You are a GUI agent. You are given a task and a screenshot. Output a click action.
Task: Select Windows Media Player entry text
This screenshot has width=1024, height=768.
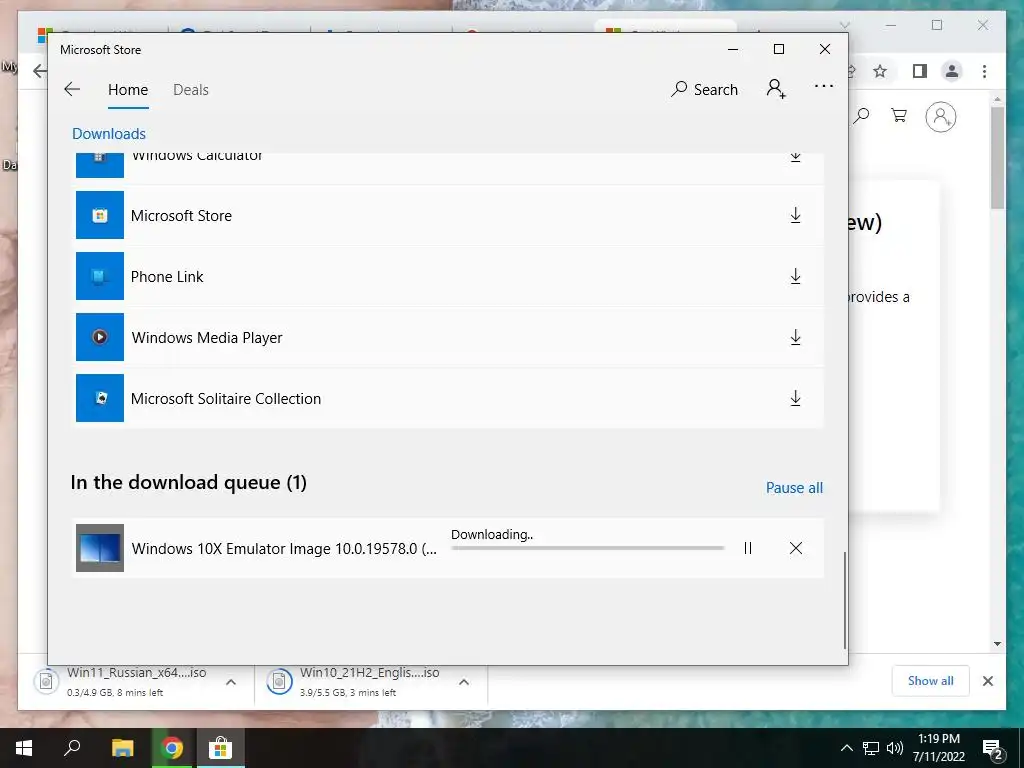207,338
